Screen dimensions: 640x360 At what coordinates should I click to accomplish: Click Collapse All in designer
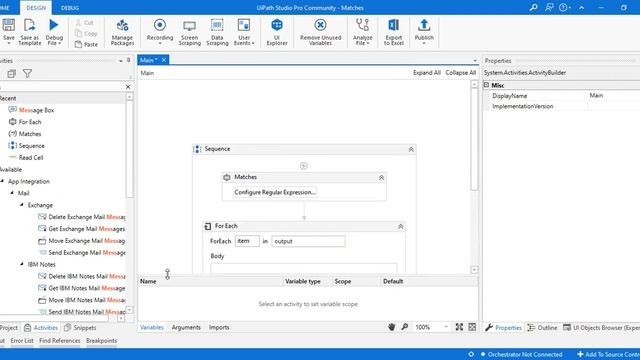coord(460,73)
